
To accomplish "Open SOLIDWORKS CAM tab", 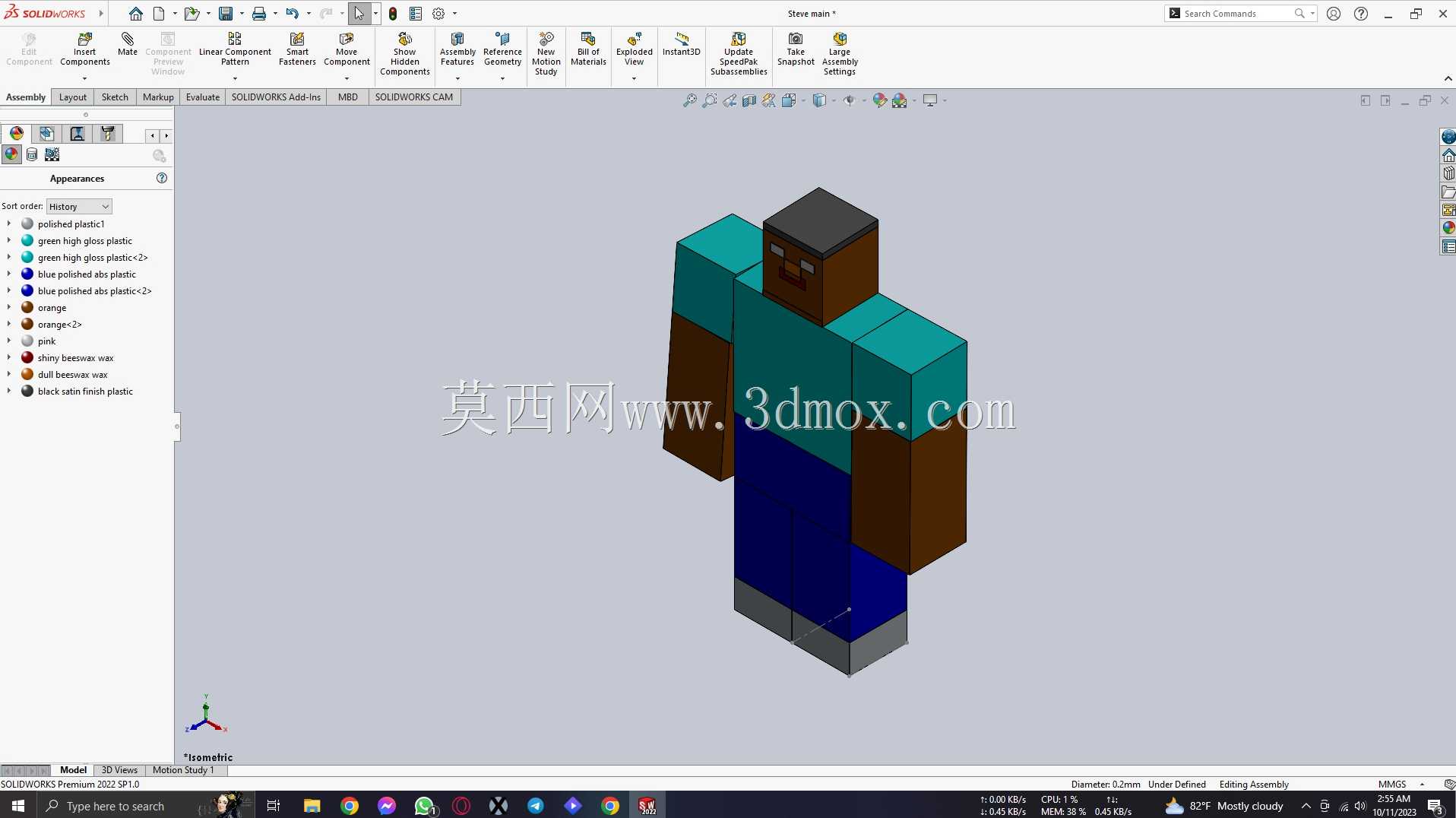I will (x=414, y=97).
